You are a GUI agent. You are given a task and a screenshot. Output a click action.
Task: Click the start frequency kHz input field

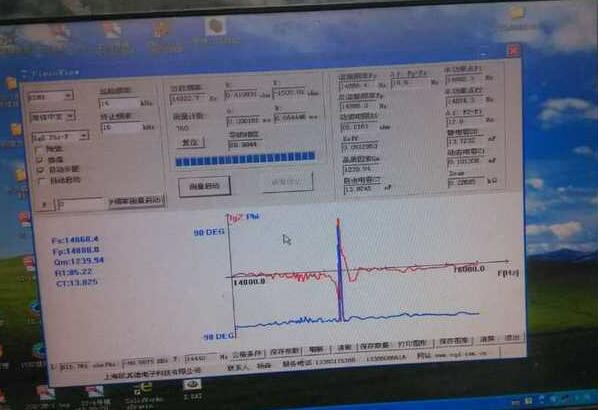pyautogui.click(x=119, y=104)
